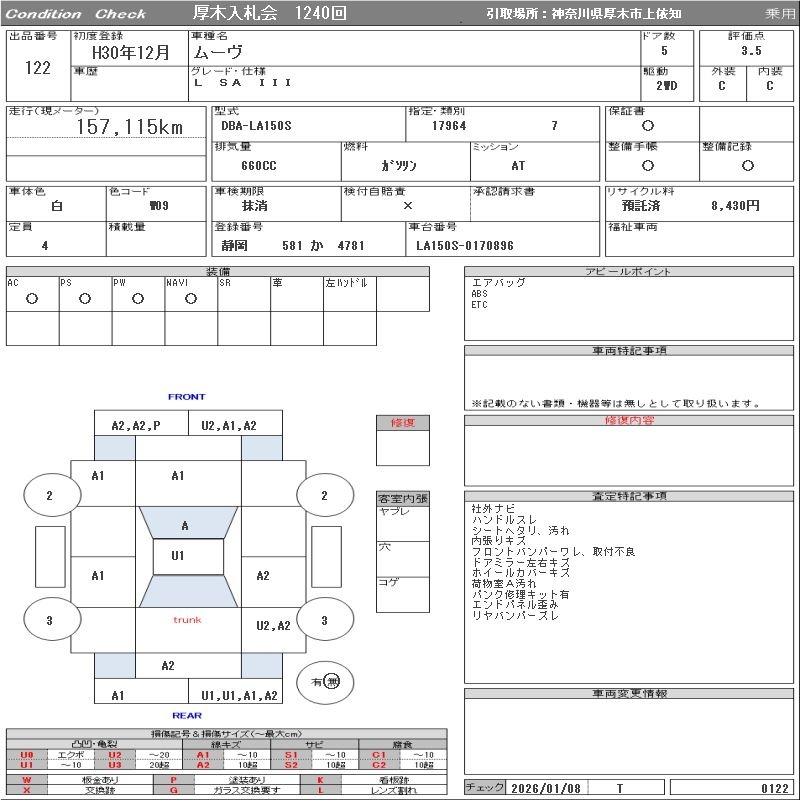
Task: Click the front-right tire circle marked 2
Action: [x=325, y=494]
